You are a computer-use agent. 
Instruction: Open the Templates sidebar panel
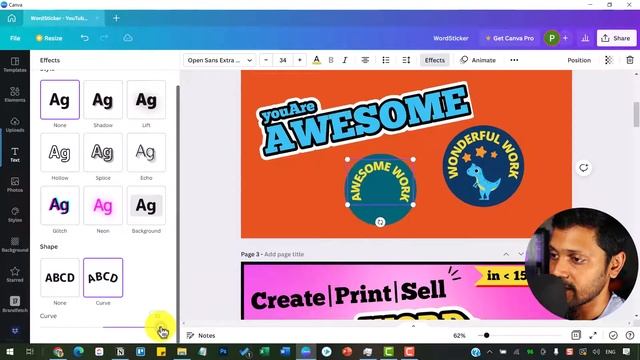(x=15, y=64)
